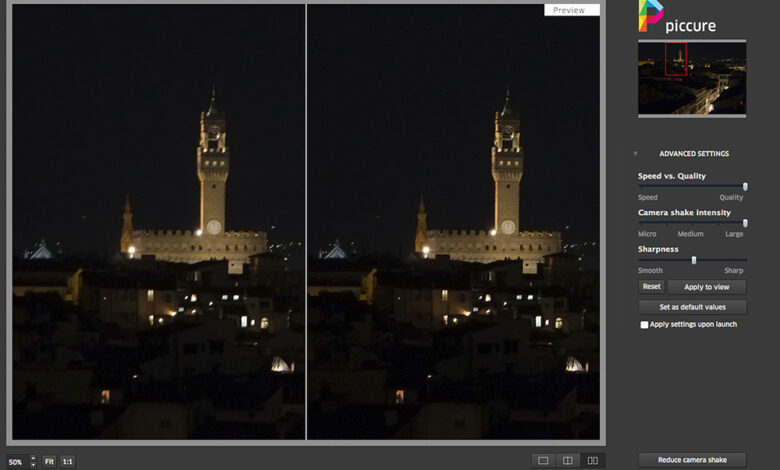The height and width of the screenshot is (470, 780).
Task: Click the Micro intensity label
Action: tap(647, 234)
